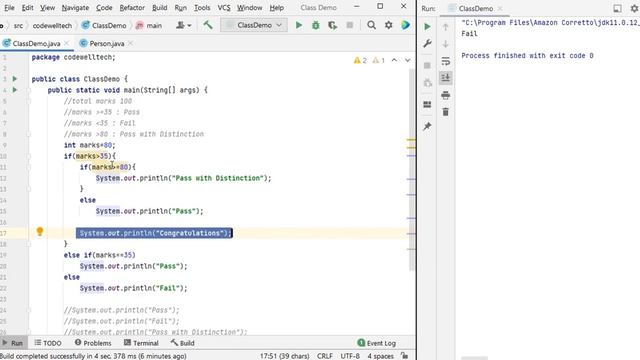Image resolution: width=640 pixels, height=360 pixels.
Task: Click the run gutter arrow beside main method
Action: [15, 90]
